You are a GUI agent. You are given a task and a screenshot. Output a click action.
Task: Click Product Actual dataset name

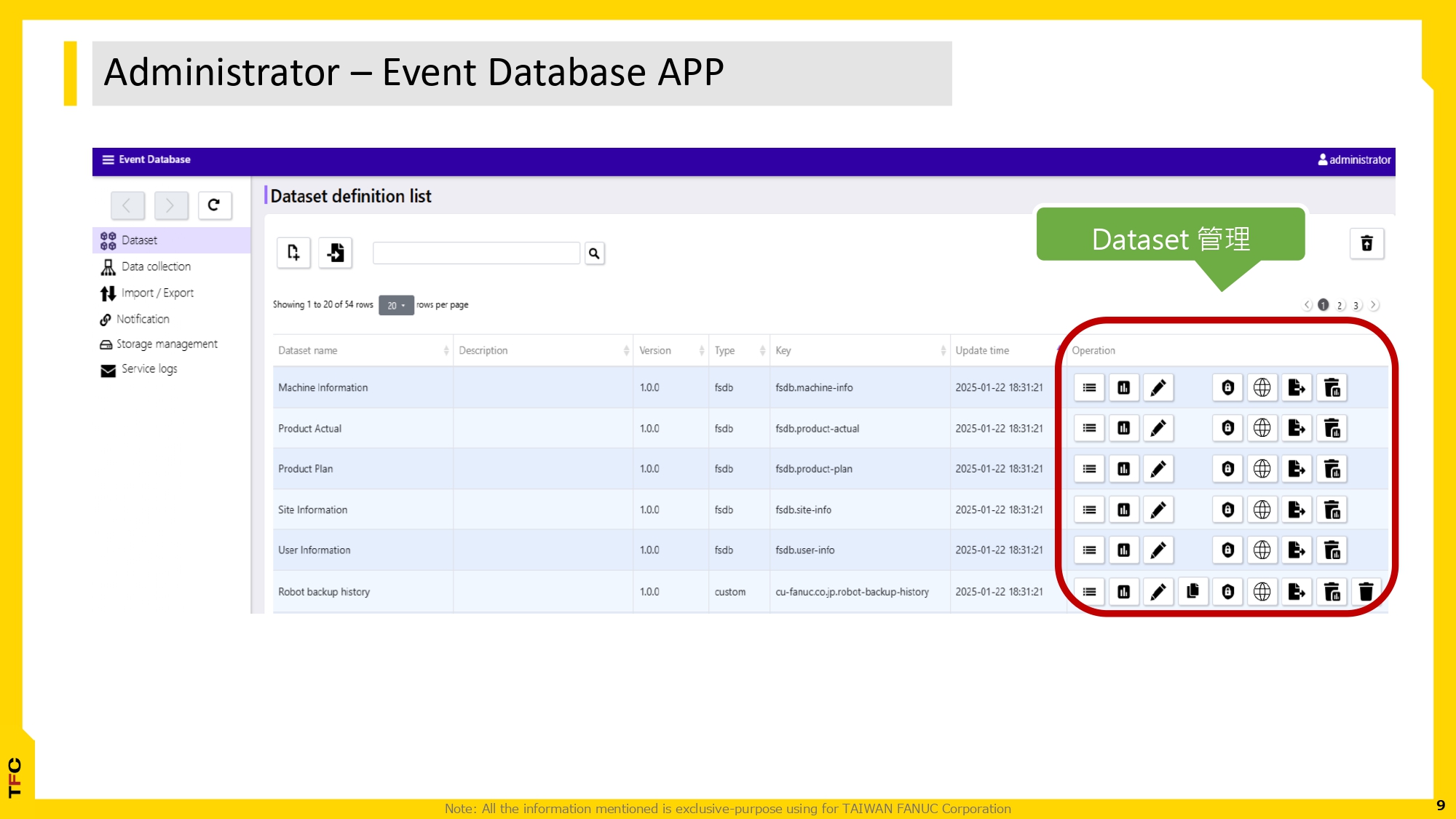pyautogui.click(x=310, y=429)
